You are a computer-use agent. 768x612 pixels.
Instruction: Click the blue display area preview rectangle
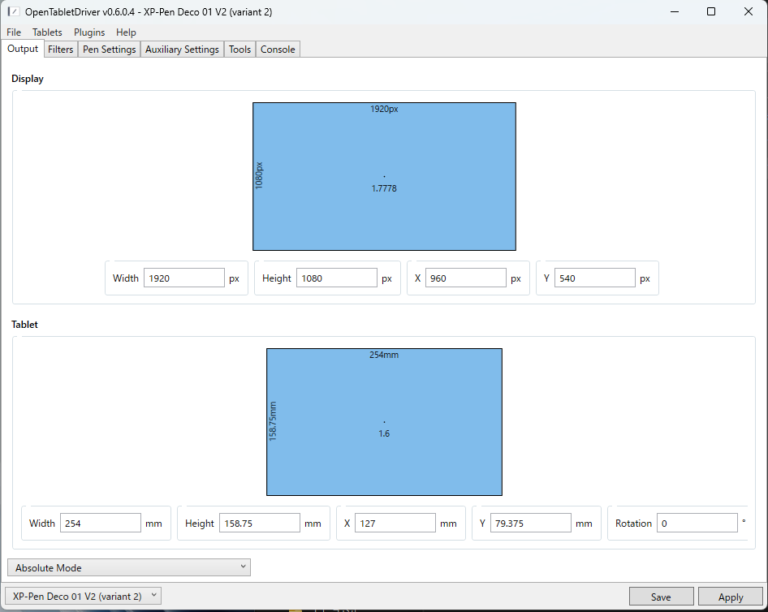[384, 176]
